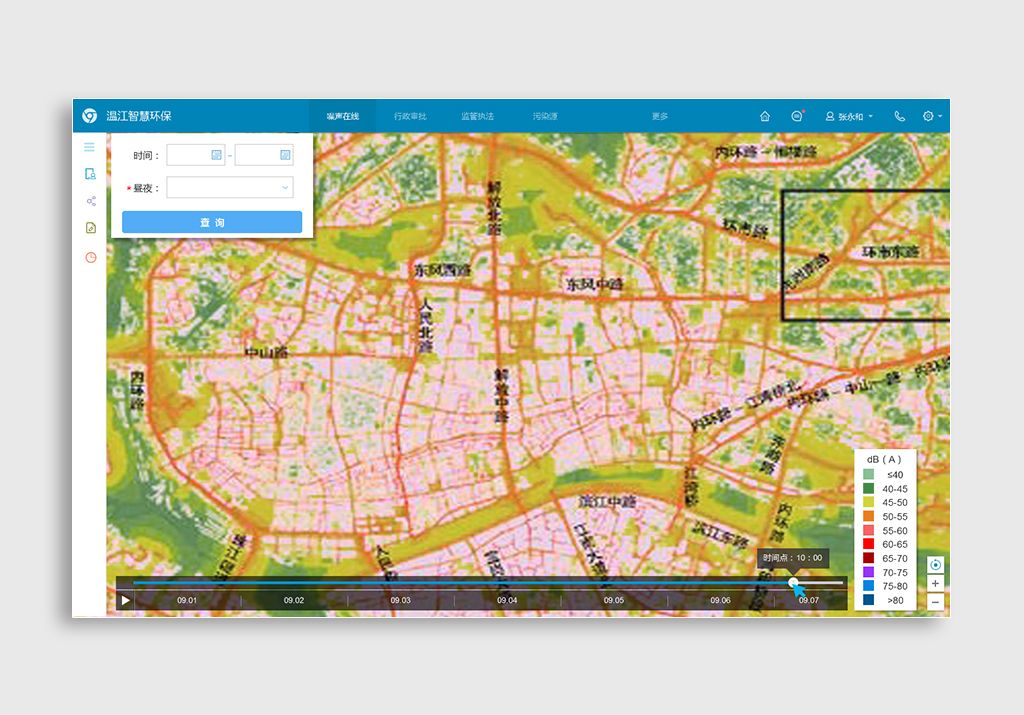The width and height of the screenshot is (1024, 715).
Task: Zoom out the map with minus
Action: (x=935, y=602)
